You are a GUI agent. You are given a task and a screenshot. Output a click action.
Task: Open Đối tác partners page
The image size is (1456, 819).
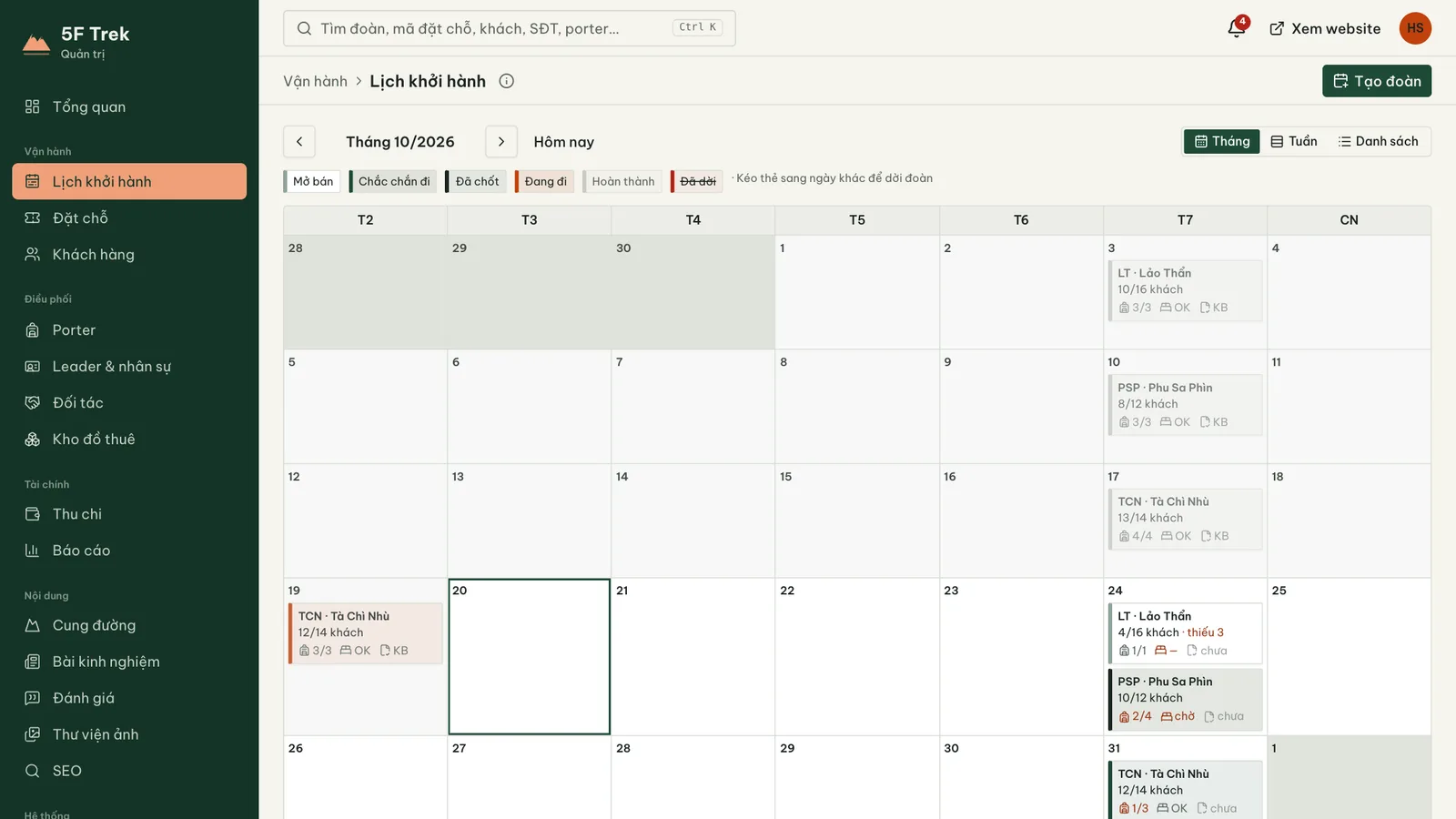pos(129,402)
